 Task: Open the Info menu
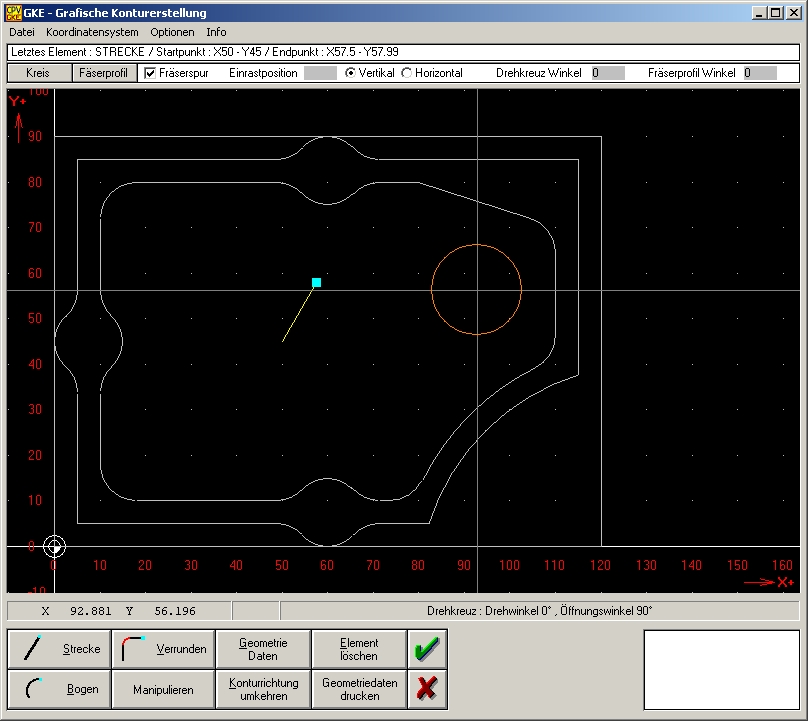click(216, 32)
